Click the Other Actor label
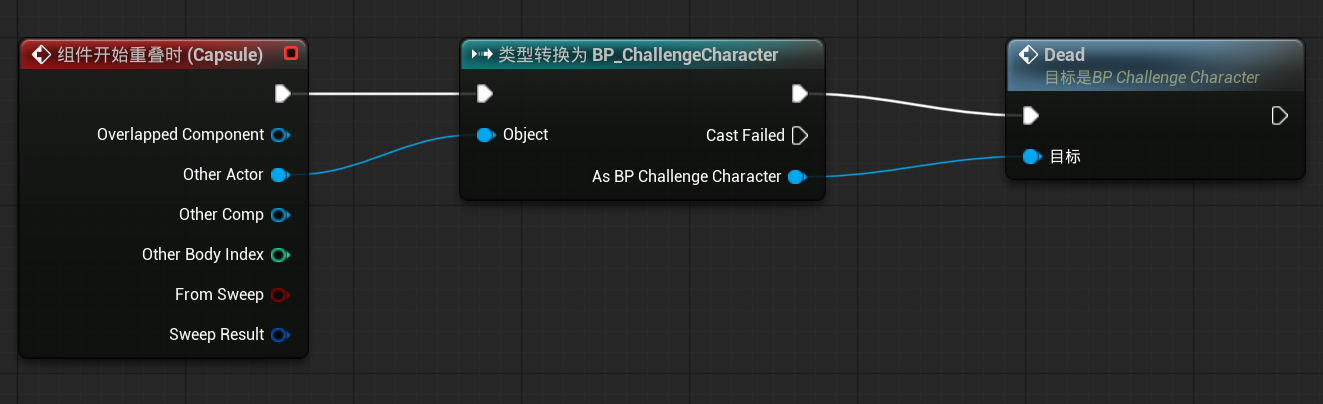Image resolution: width=1323 pixels, height=404 pixels. coord(223,174)
